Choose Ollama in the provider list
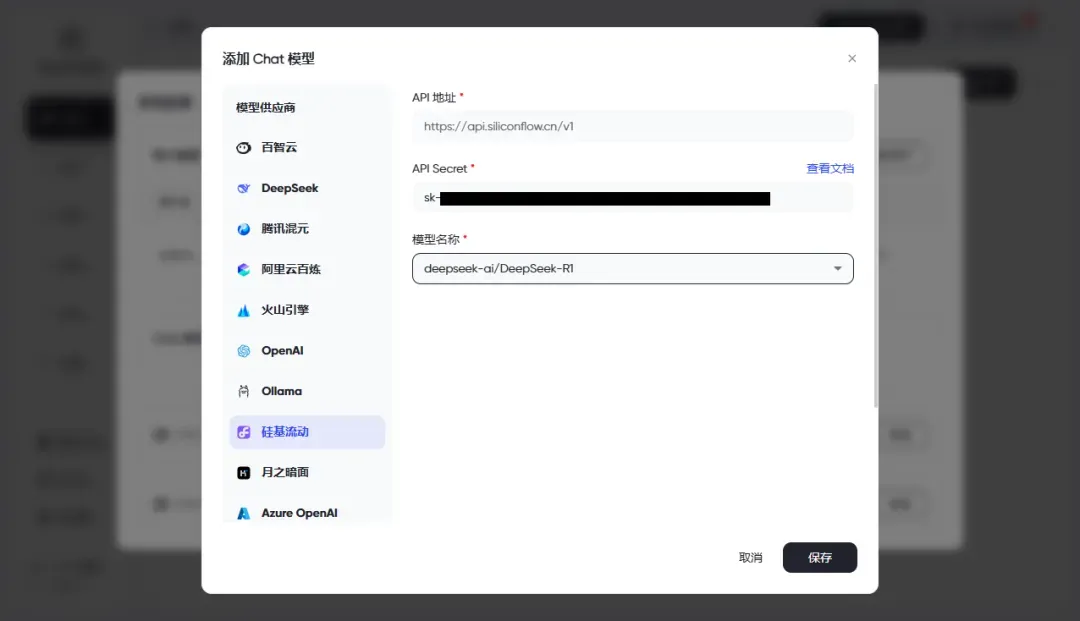 pyautogui.click(x=307, y=392)
